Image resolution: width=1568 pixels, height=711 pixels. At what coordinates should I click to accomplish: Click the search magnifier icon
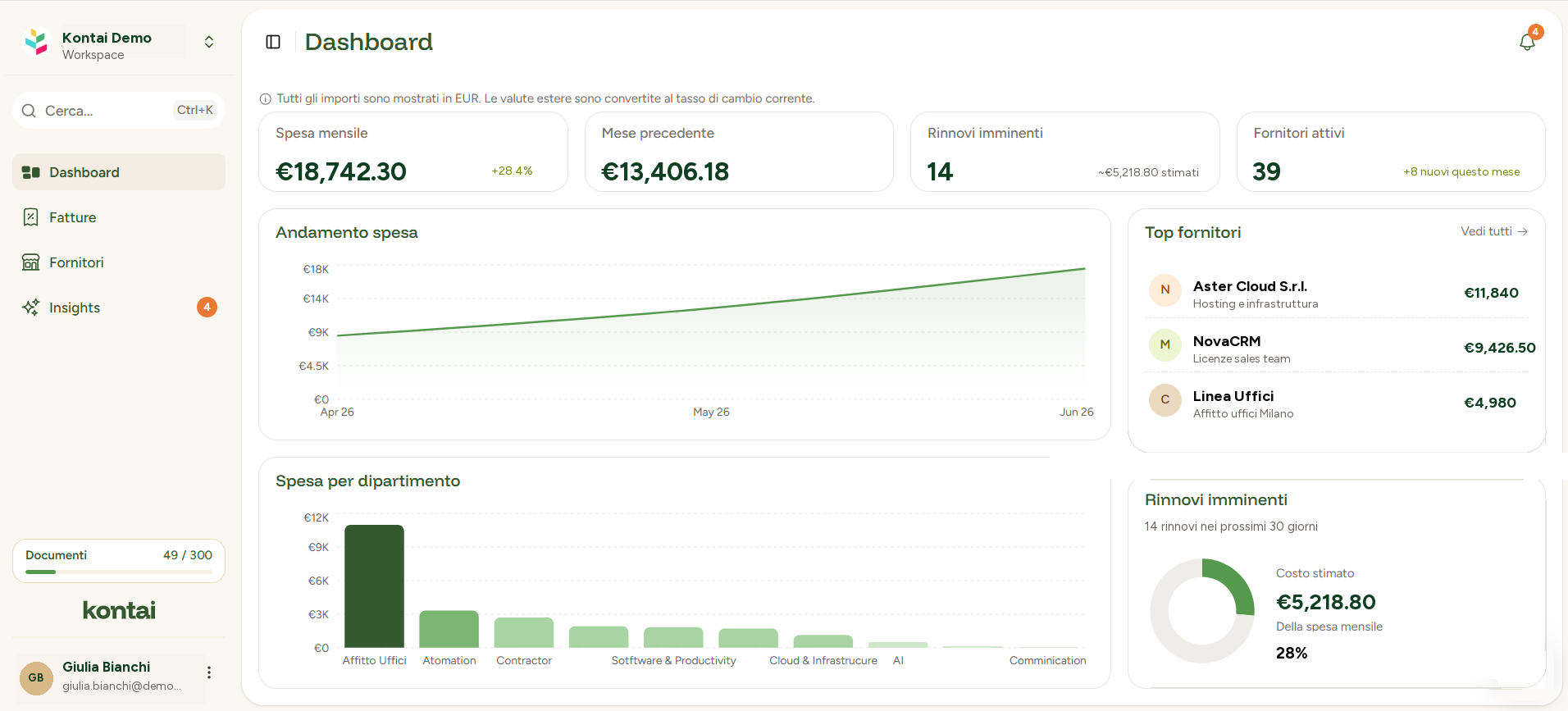[29, 111]
